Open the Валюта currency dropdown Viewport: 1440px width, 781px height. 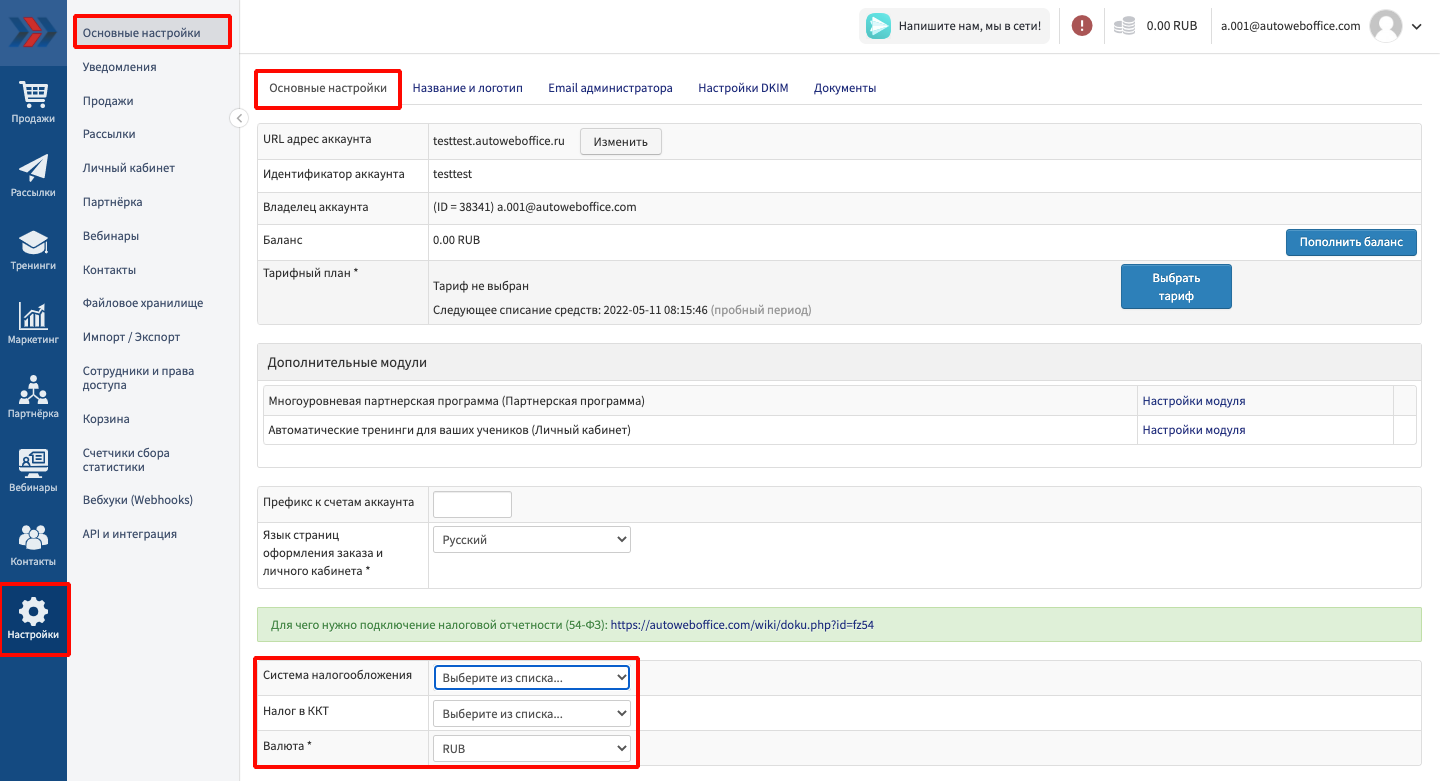(x=532, y=748)
